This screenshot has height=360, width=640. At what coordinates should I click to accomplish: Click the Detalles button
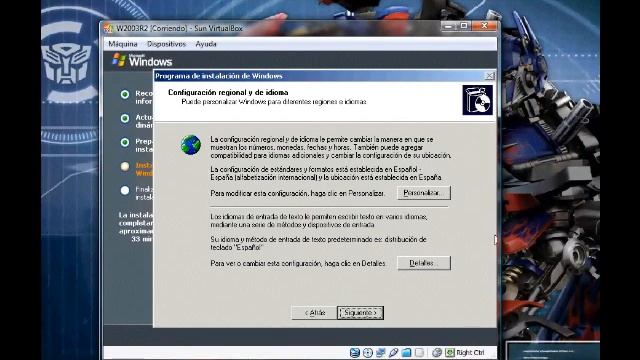[424, 263]
